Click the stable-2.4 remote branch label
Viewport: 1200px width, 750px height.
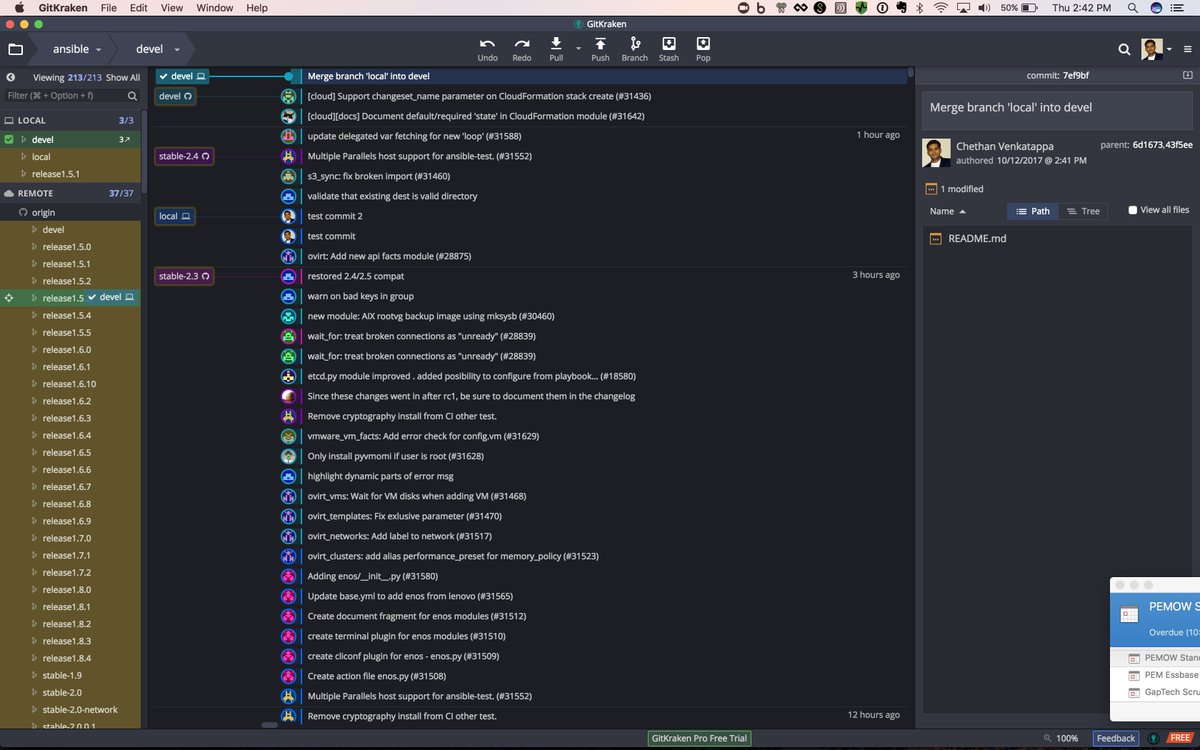coord(185,156)
